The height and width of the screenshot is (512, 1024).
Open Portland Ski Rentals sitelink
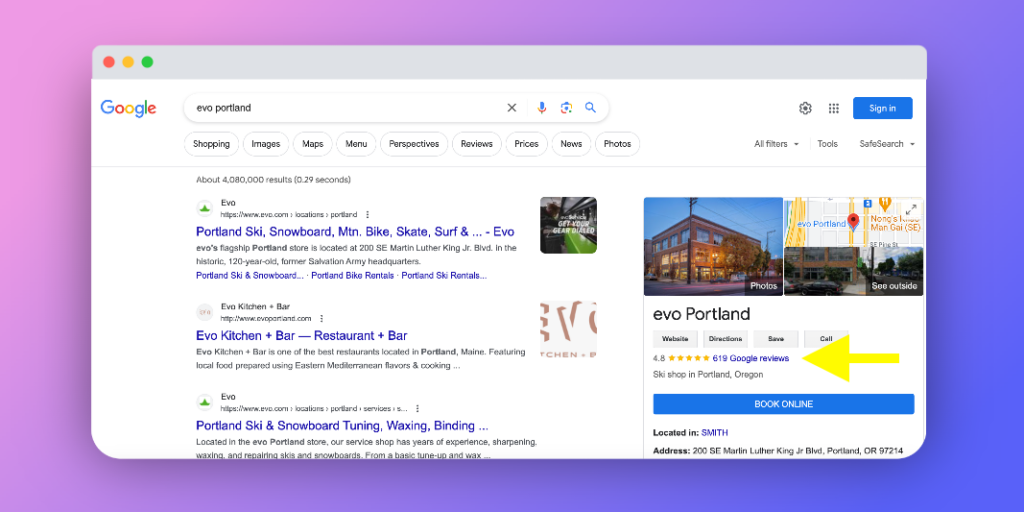coord(444,276)
